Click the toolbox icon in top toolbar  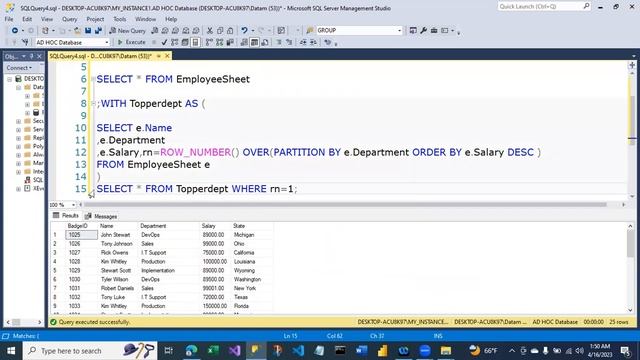tap(434, 31)
